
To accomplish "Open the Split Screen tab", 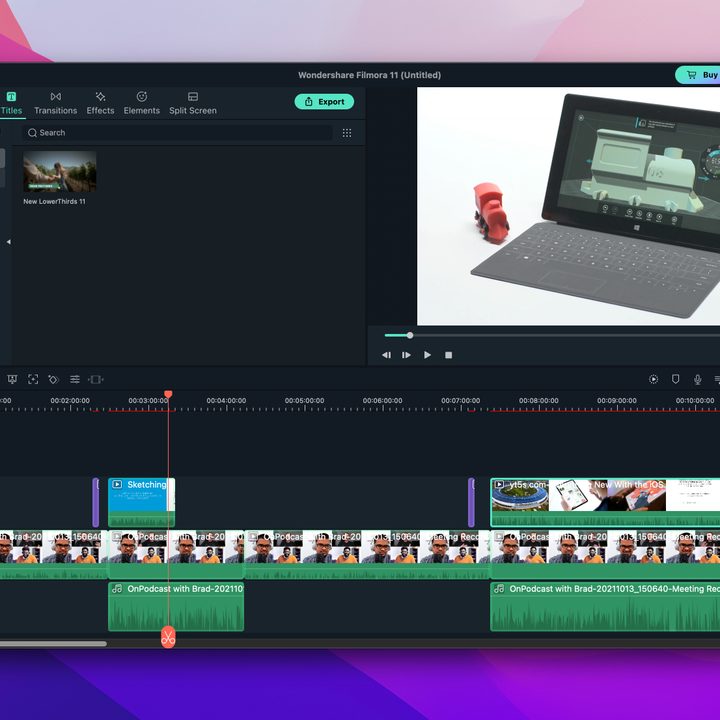I will [x=193, y=103].
